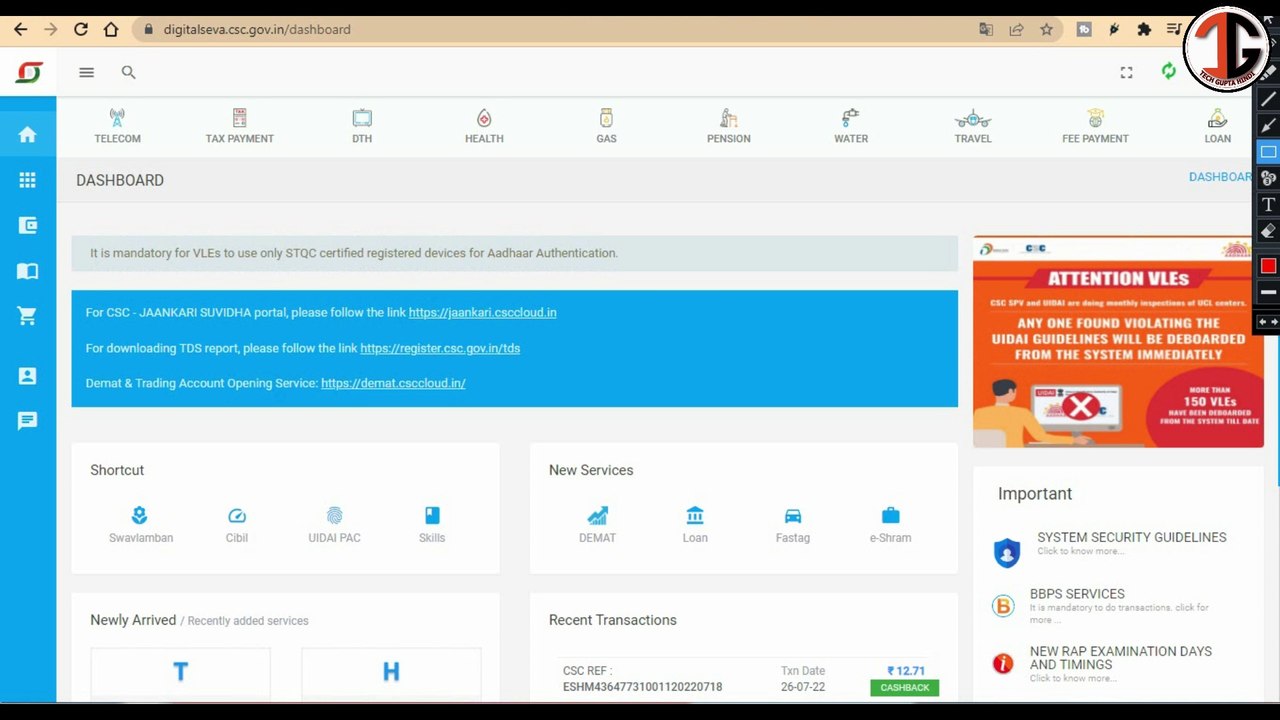Follow the register.csc.gov.in/tds link
This screenshot has width=1280, height=720.
(x=440, y=348)
